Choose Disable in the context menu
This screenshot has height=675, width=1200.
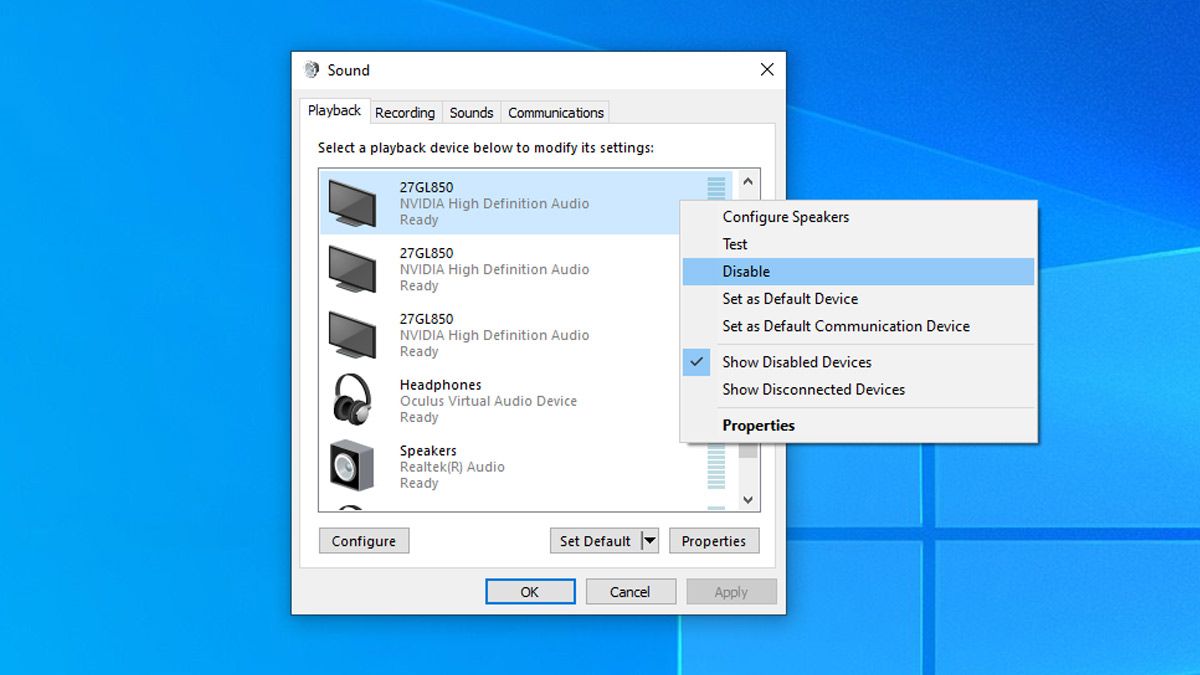pyautogui.click(x=859, y=271)
